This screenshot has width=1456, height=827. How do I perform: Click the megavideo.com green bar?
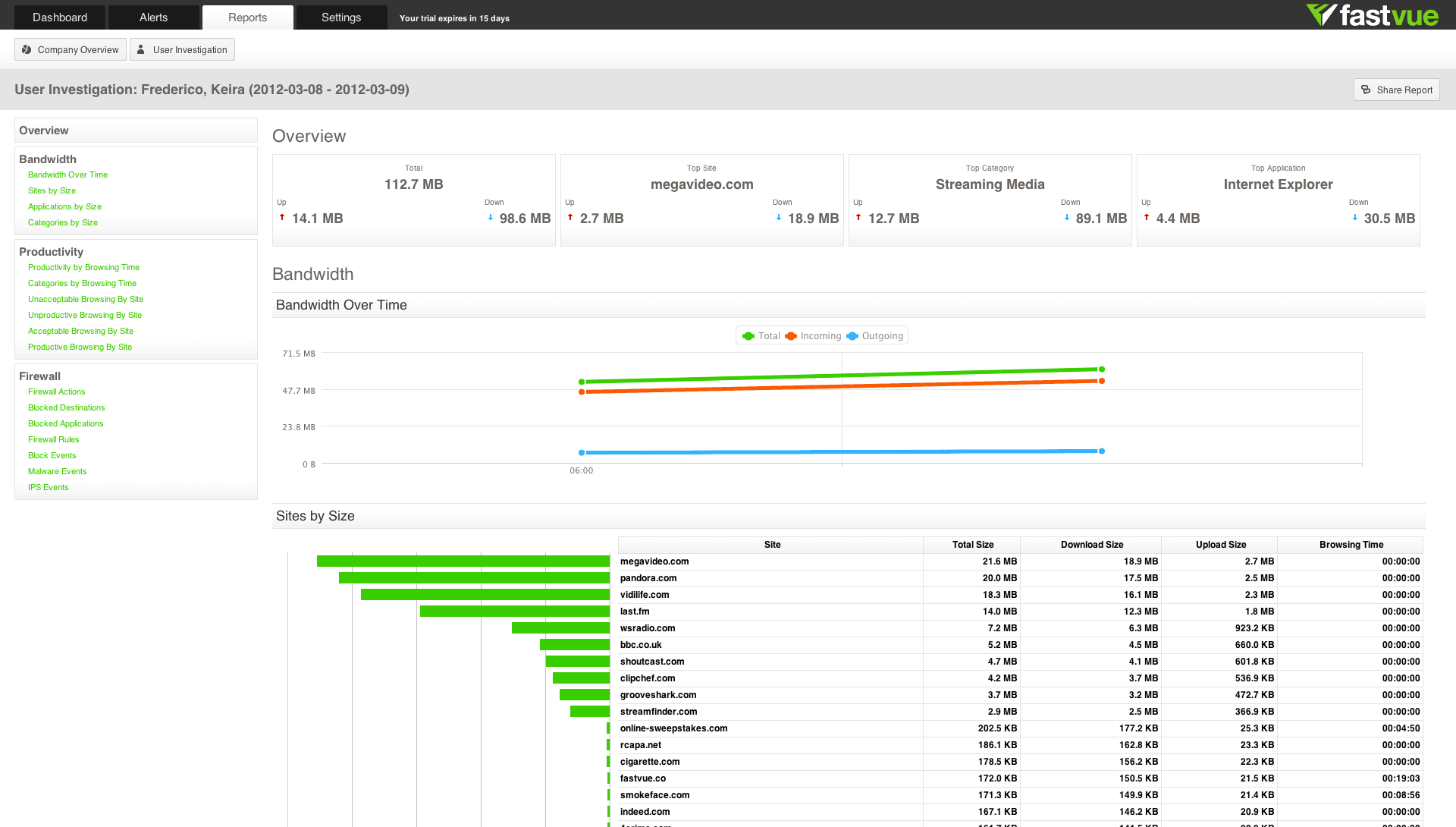pyautogui.click(x=463, y=561)
